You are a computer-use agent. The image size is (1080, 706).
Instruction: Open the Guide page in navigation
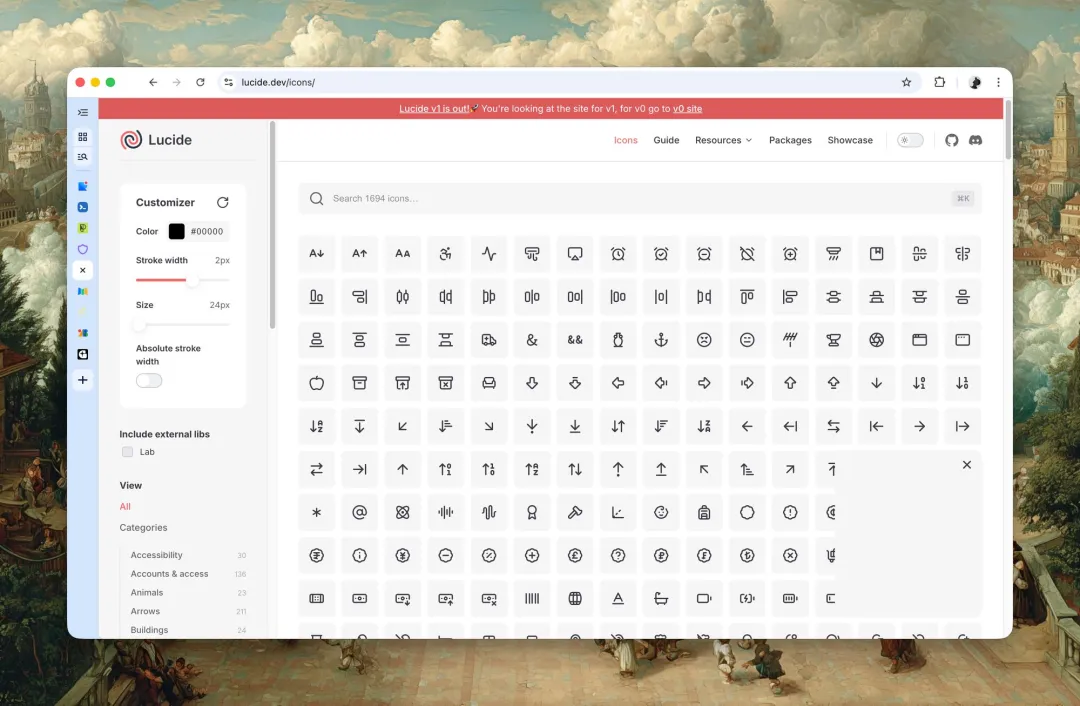666,140
